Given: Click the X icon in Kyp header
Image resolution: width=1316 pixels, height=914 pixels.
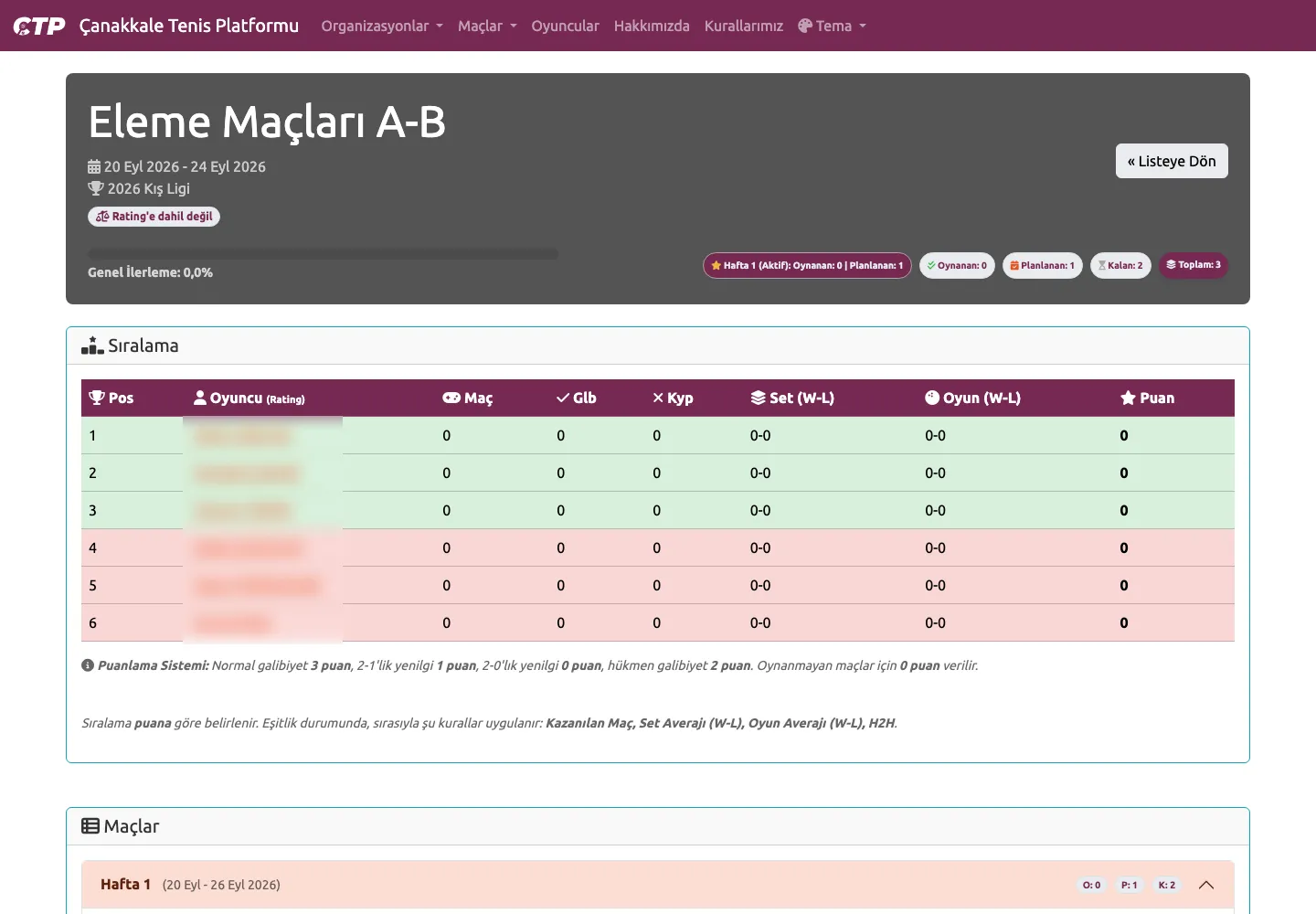Looking at the screenshot, I should click(x=658, y=398).
